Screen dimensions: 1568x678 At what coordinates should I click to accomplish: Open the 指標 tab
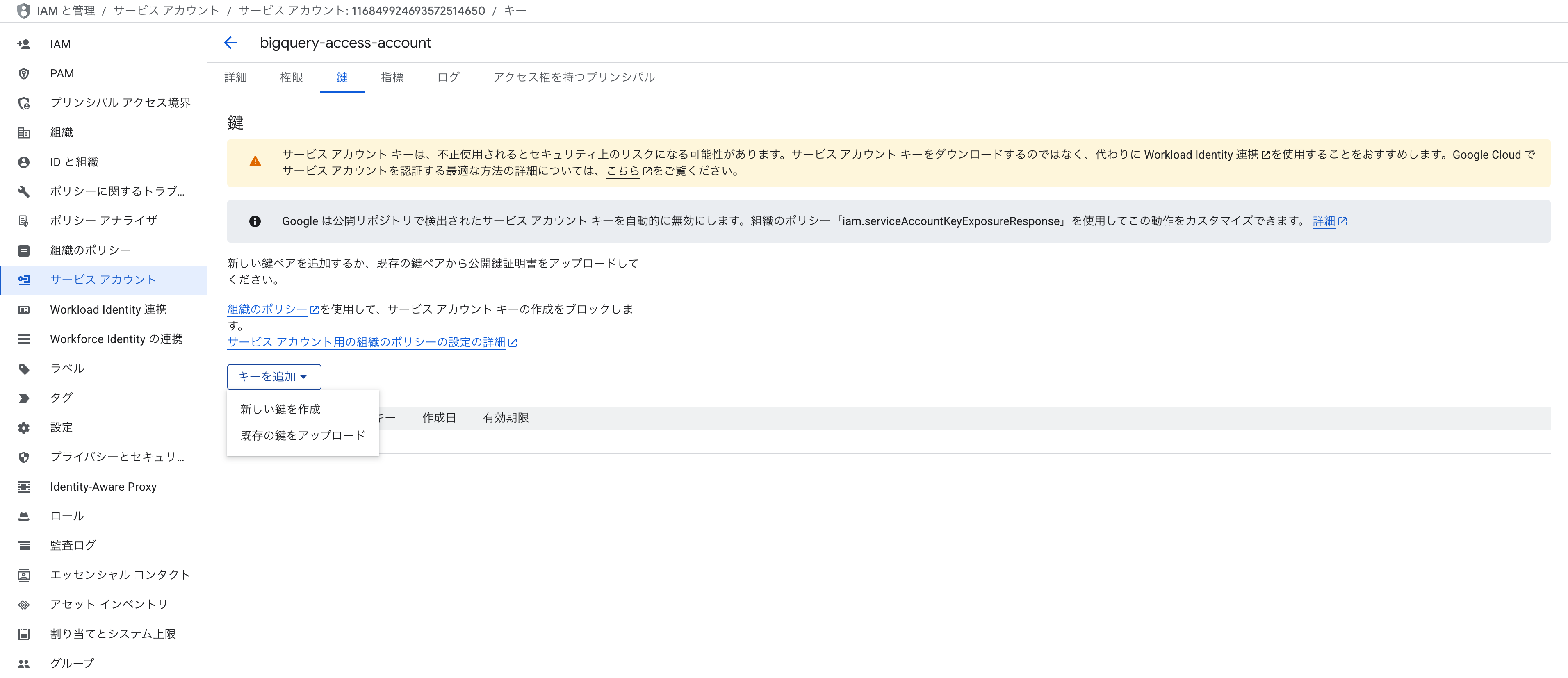392,77
